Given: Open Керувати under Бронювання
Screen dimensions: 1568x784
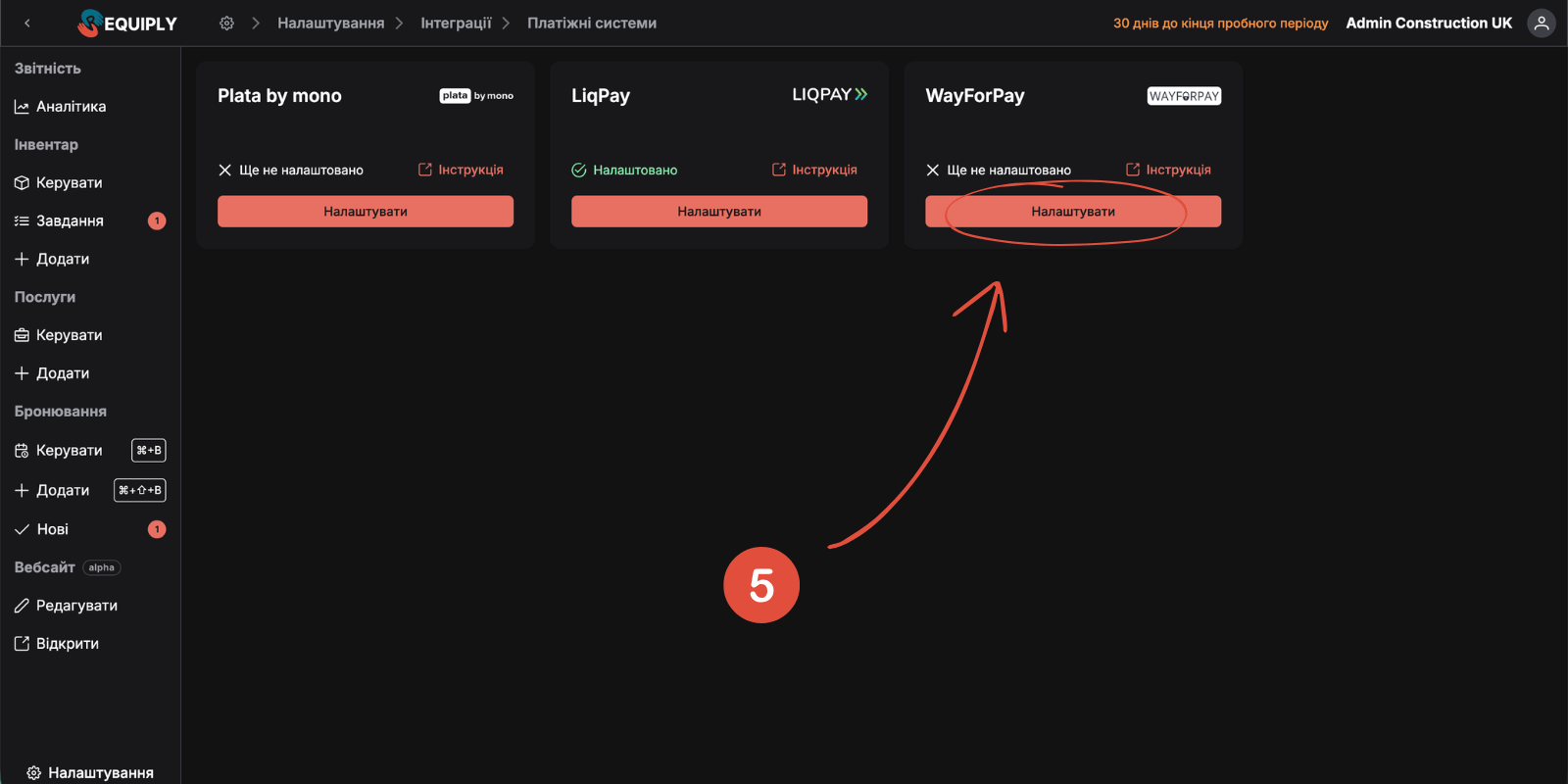Looking at the screenshot, I should click(69, 451).
